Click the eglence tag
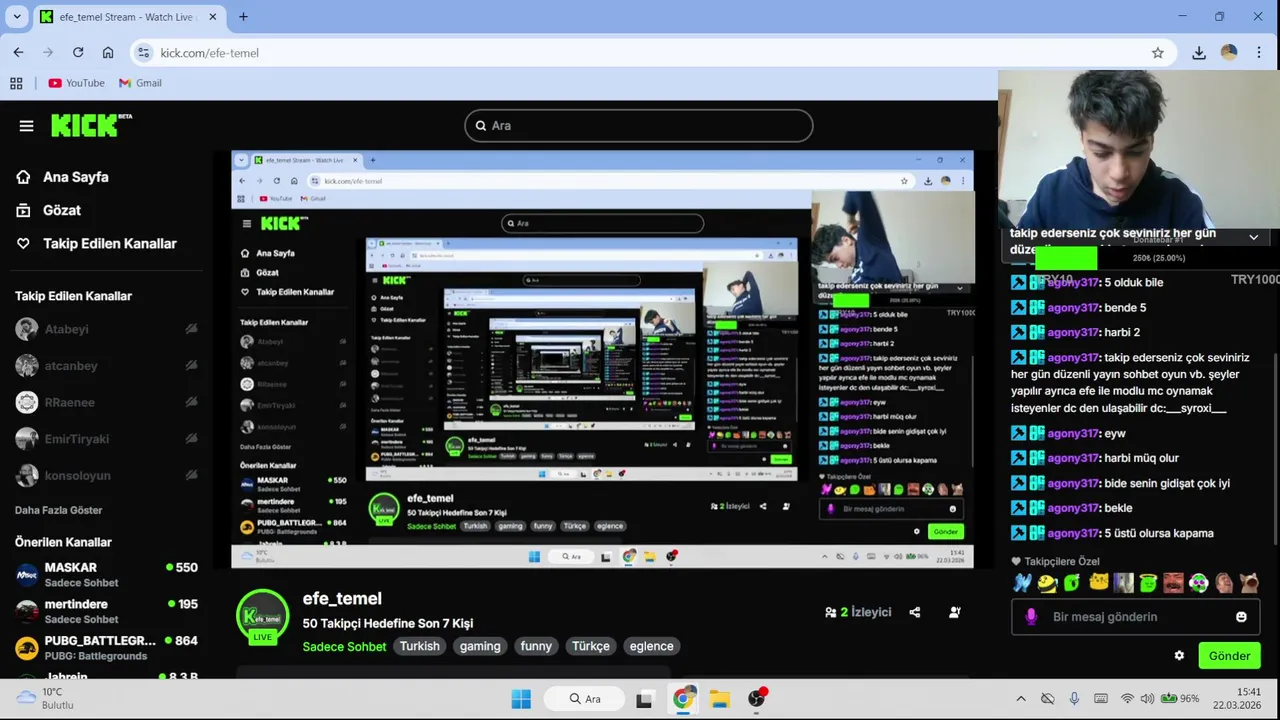1280x720 pixels. pyautogui.click(x=652, y=646)
